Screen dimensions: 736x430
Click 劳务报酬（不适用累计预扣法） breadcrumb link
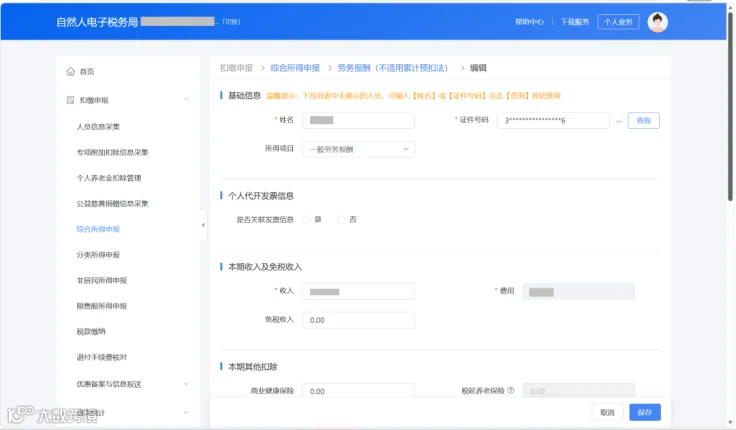coord(392,68)
